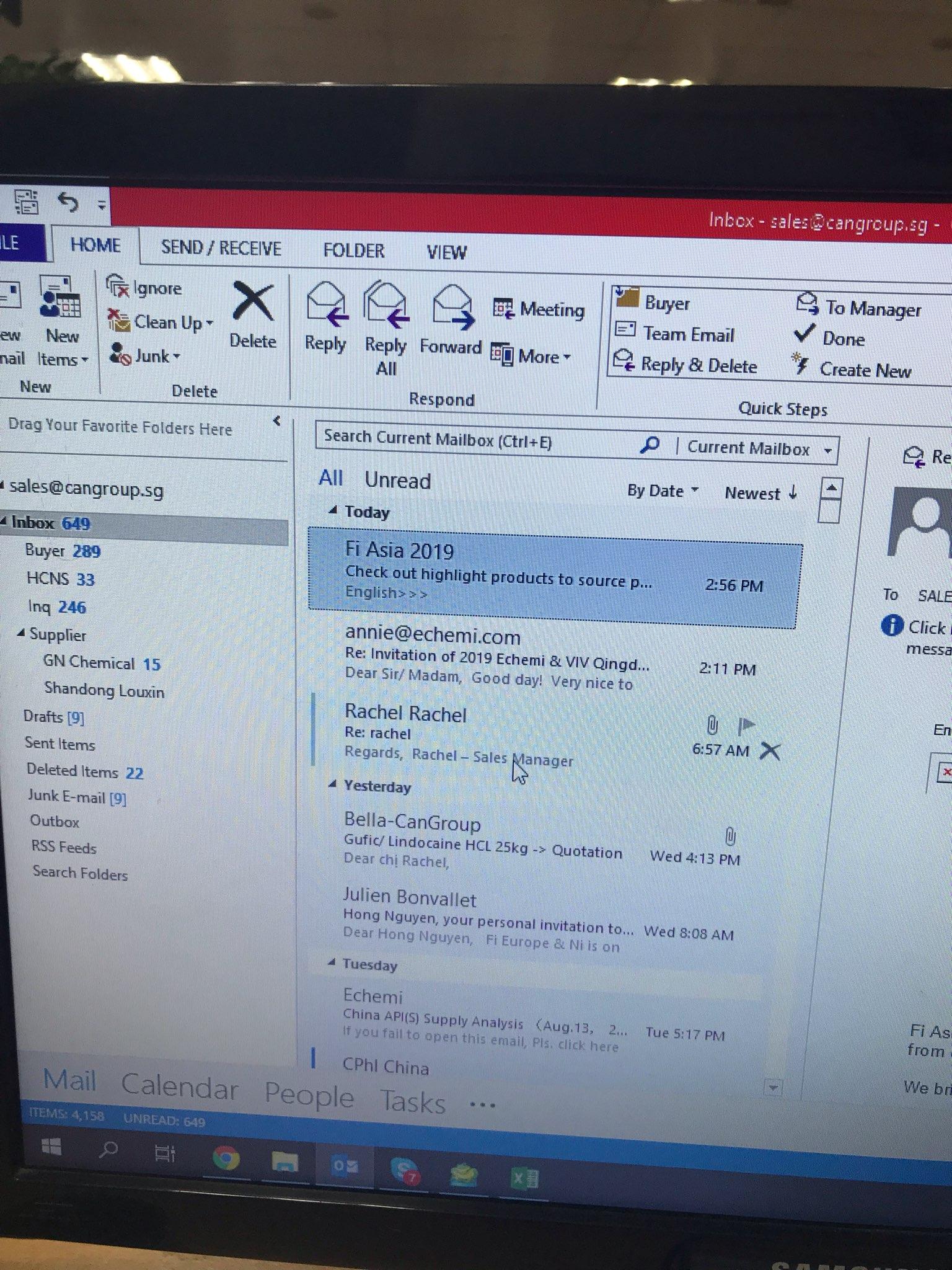952x1270 pixels.
Task: Open the Junk E-mail folder
Action: point(77,797)
